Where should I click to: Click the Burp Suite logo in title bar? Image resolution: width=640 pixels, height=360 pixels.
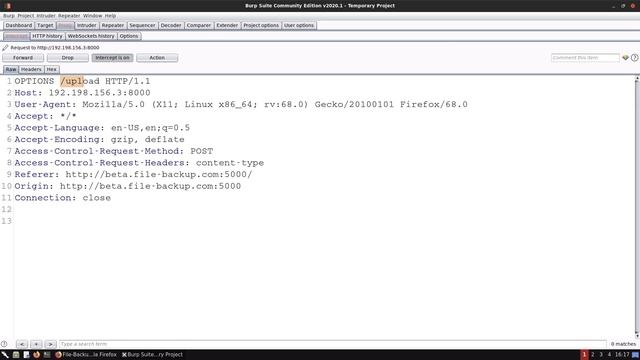[7, 6]
